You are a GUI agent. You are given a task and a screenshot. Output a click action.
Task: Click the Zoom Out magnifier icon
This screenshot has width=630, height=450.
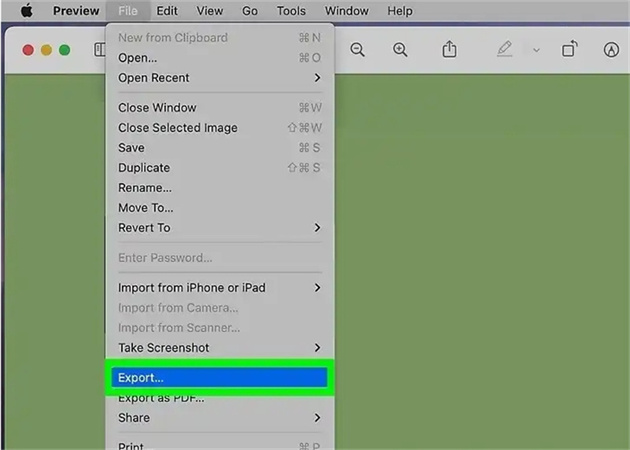357,50
